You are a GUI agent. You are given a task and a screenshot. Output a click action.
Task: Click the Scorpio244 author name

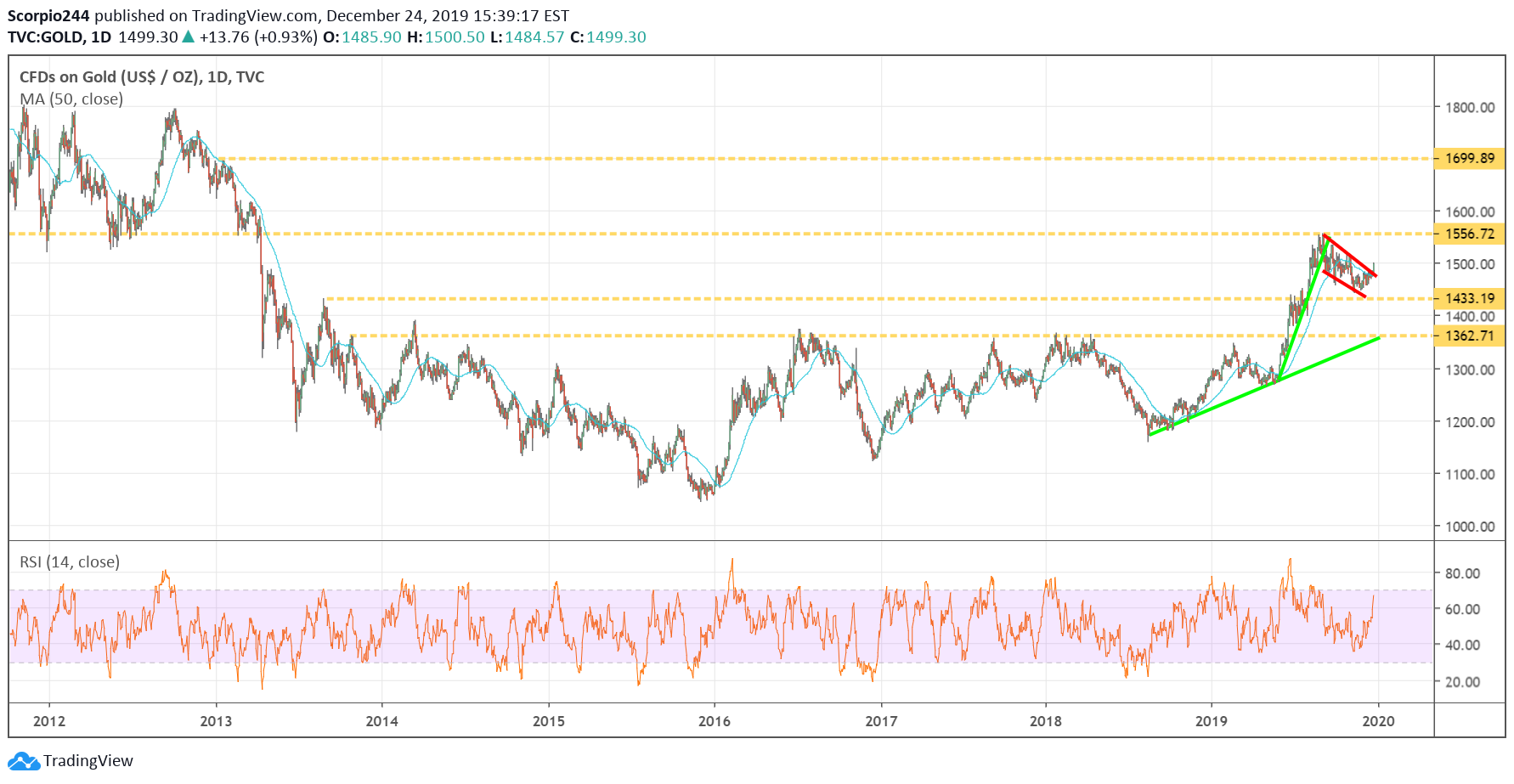(x=48, y=15)
